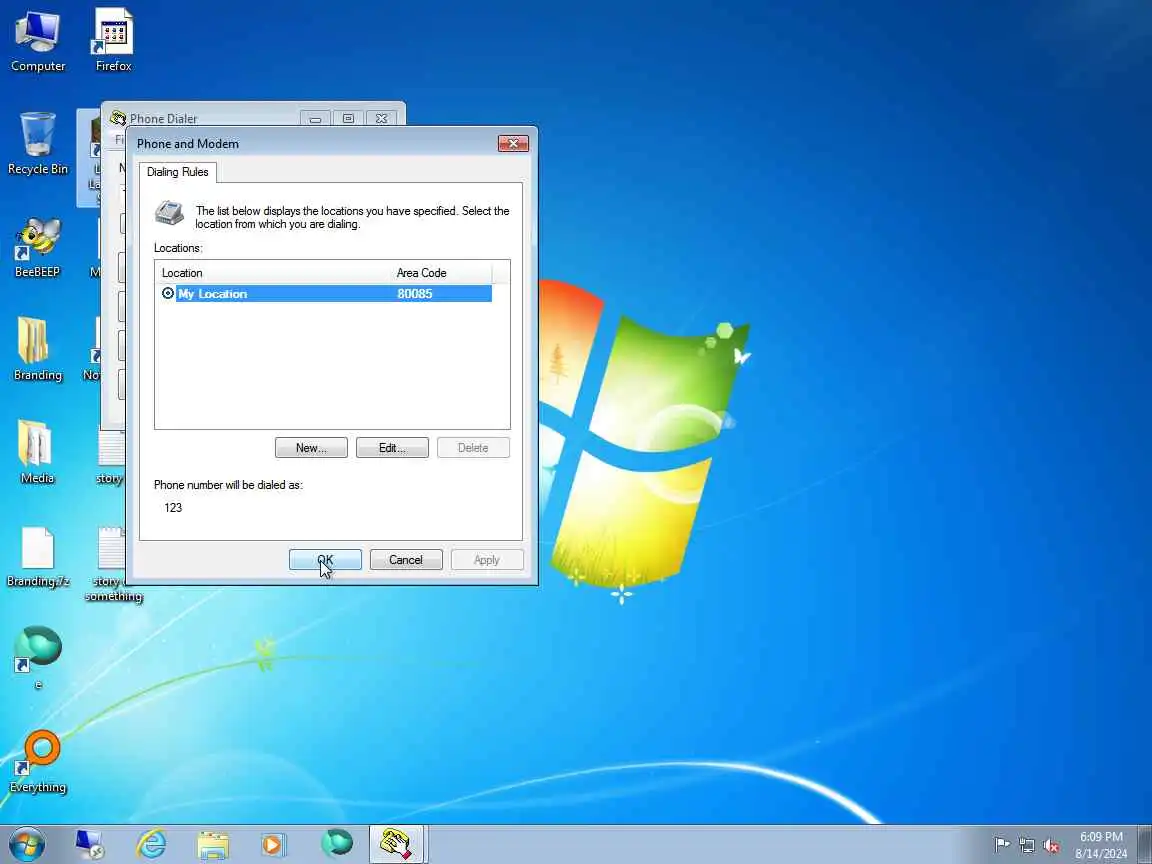Open the Action Center flag tray icon
Screen dimensions: 1152x864
(x=1001, y=845)
